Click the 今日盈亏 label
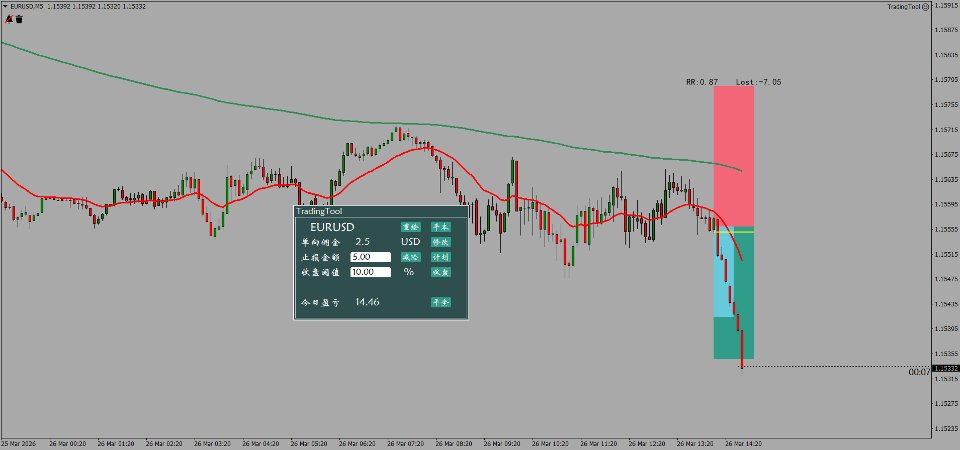The height and width of the screenshot is (450, 960). pyautogui.click(x=319, y=302)
